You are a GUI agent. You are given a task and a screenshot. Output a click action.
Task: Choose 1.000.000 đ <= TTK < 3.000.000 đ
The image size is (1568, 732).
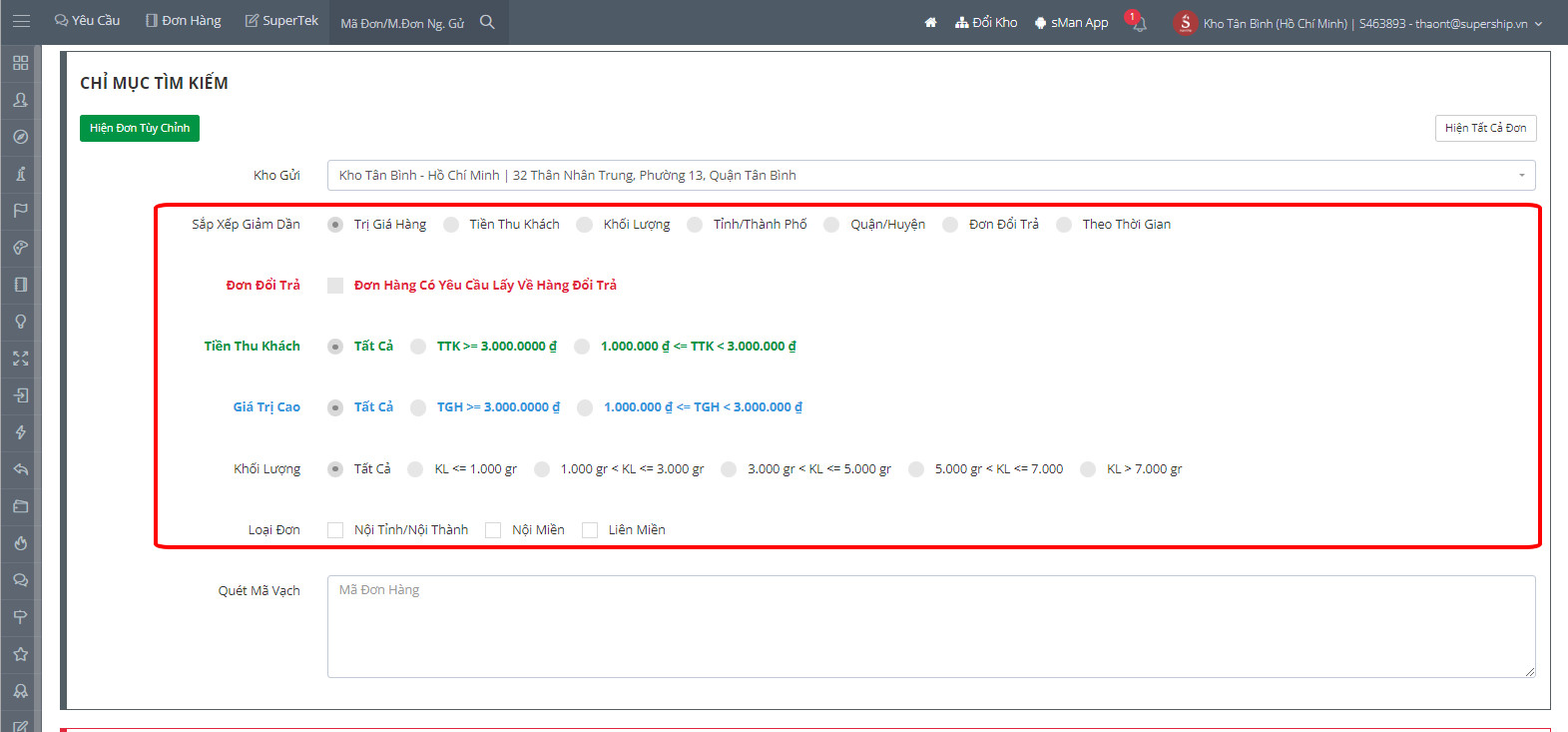582,347
